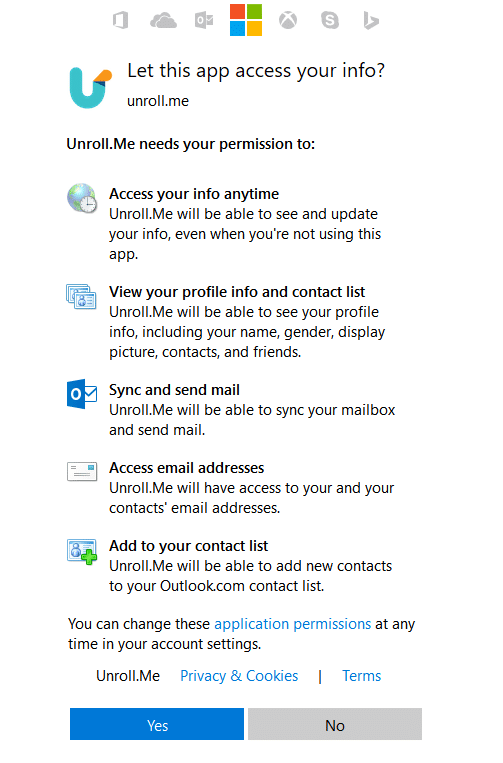Click the envelope email addresses icon
The width and height of the screenshot is (503, 763).
82,471
